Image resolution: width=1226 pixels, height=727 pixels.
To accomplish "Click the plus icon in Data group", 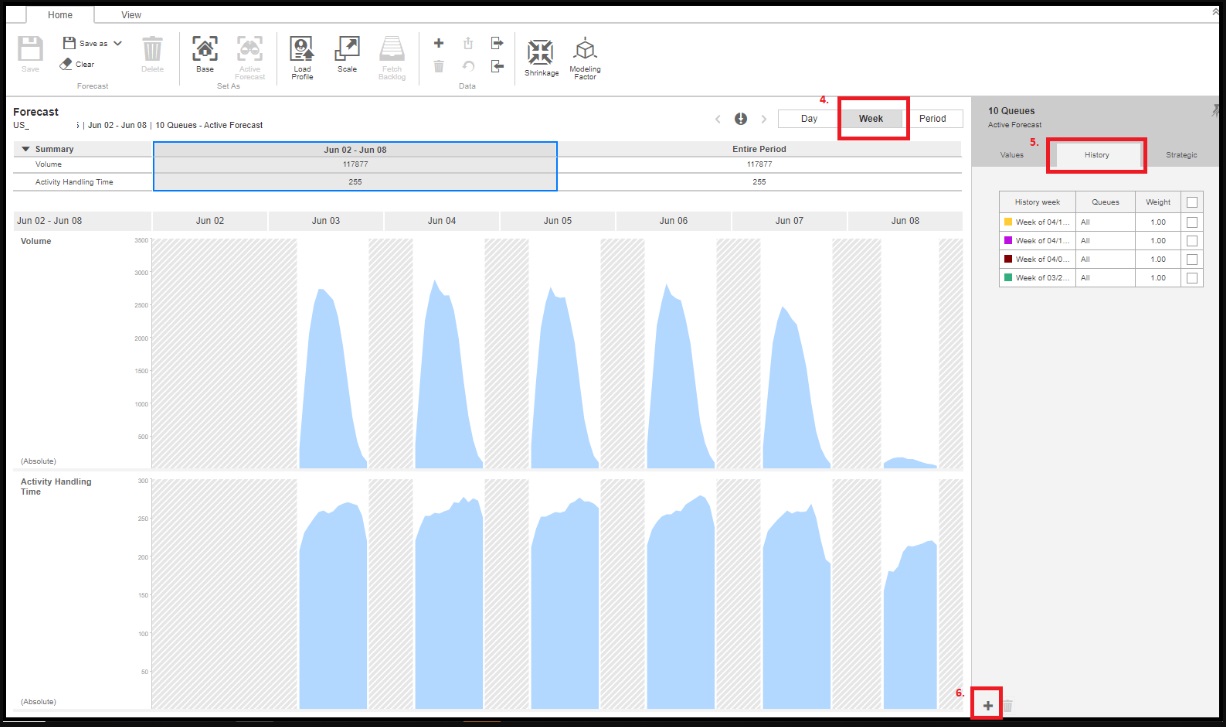I will (x=438, y=43).
